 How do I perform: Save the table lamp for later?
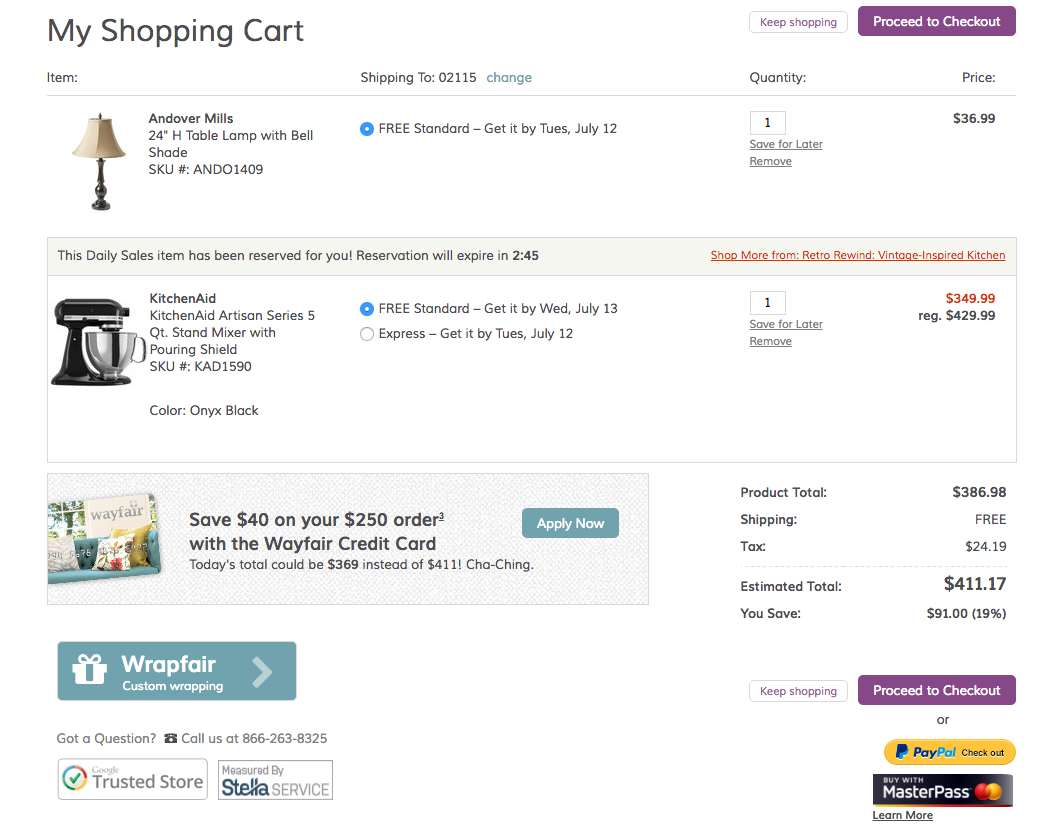(x=786, y=144)
